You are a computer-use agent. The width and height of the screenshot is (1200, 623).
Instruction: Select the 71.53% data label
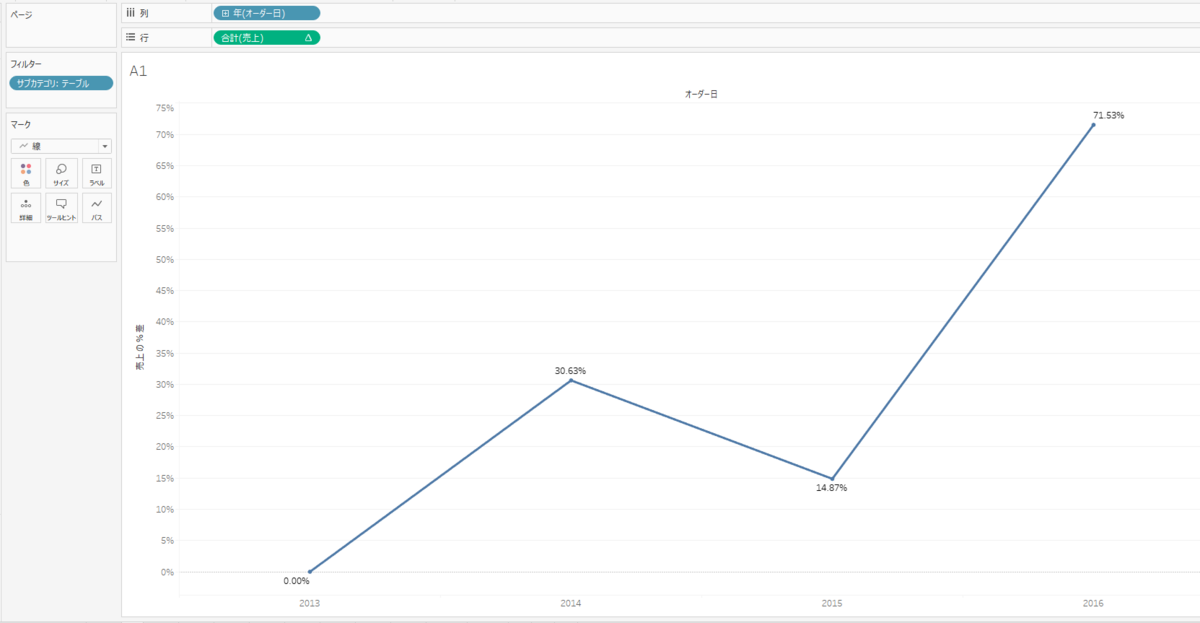1109,114
